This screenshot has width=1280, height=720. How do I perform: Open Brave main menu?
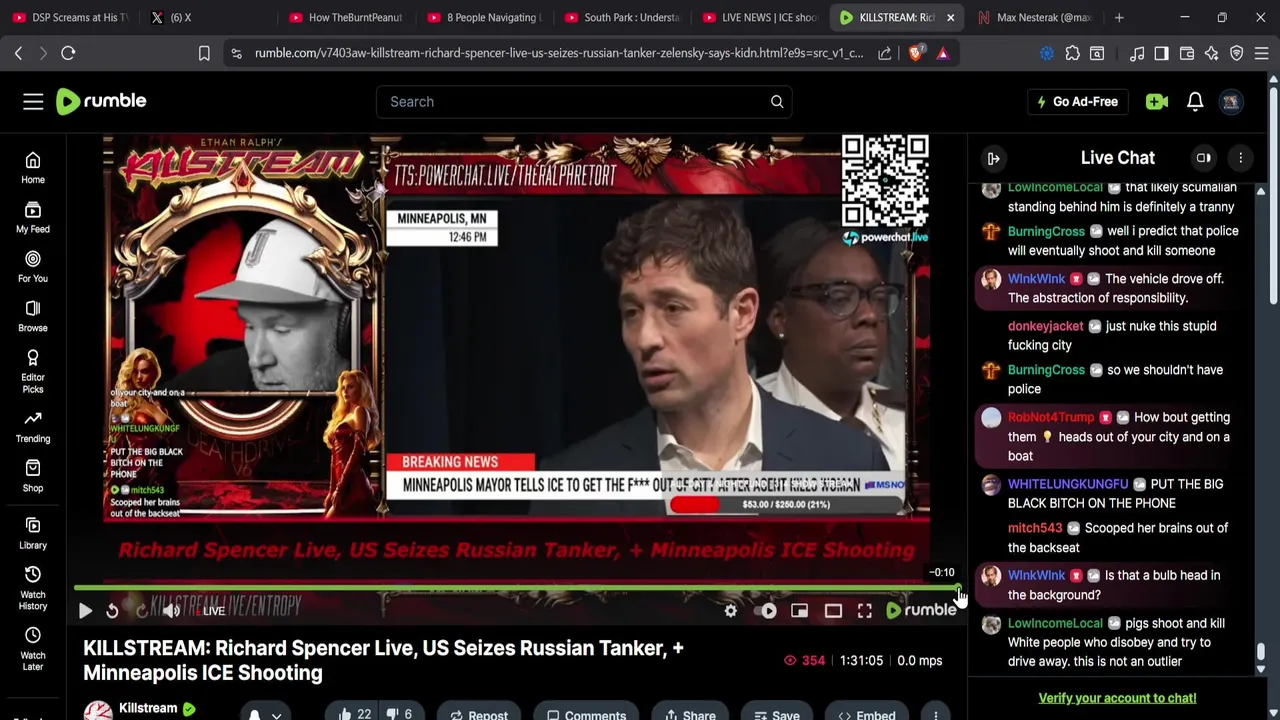(1262, 53)
